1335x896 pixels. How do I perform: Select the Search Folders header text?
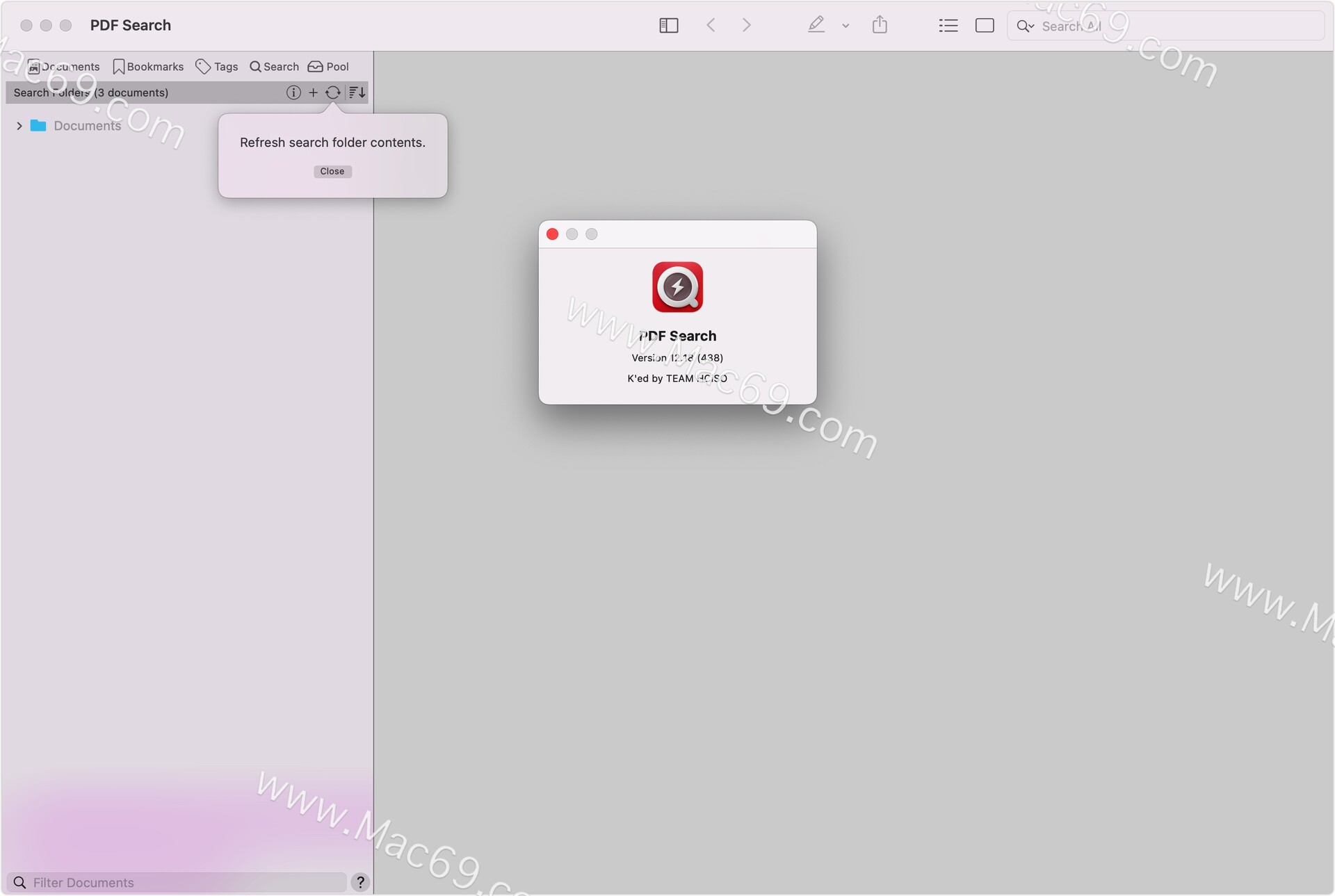pyautogui.click(x=91, y=92)
